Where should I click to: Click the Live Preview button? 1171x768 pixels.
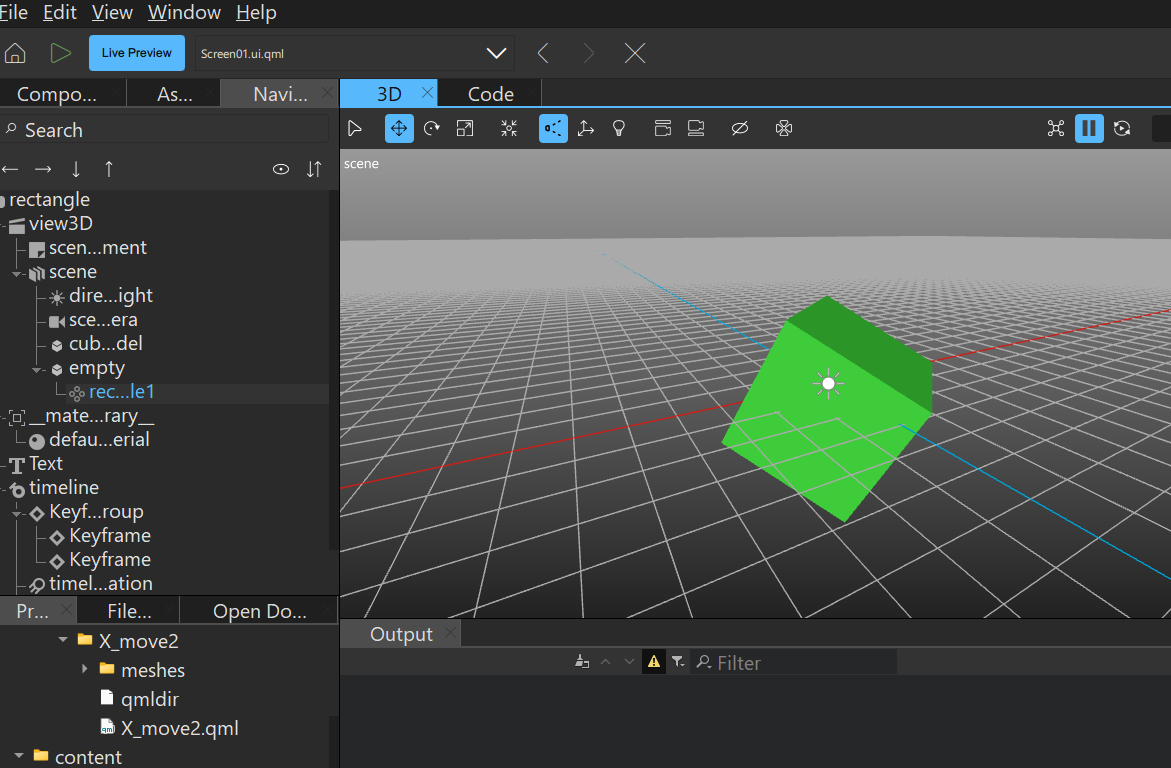pos(136,53)
